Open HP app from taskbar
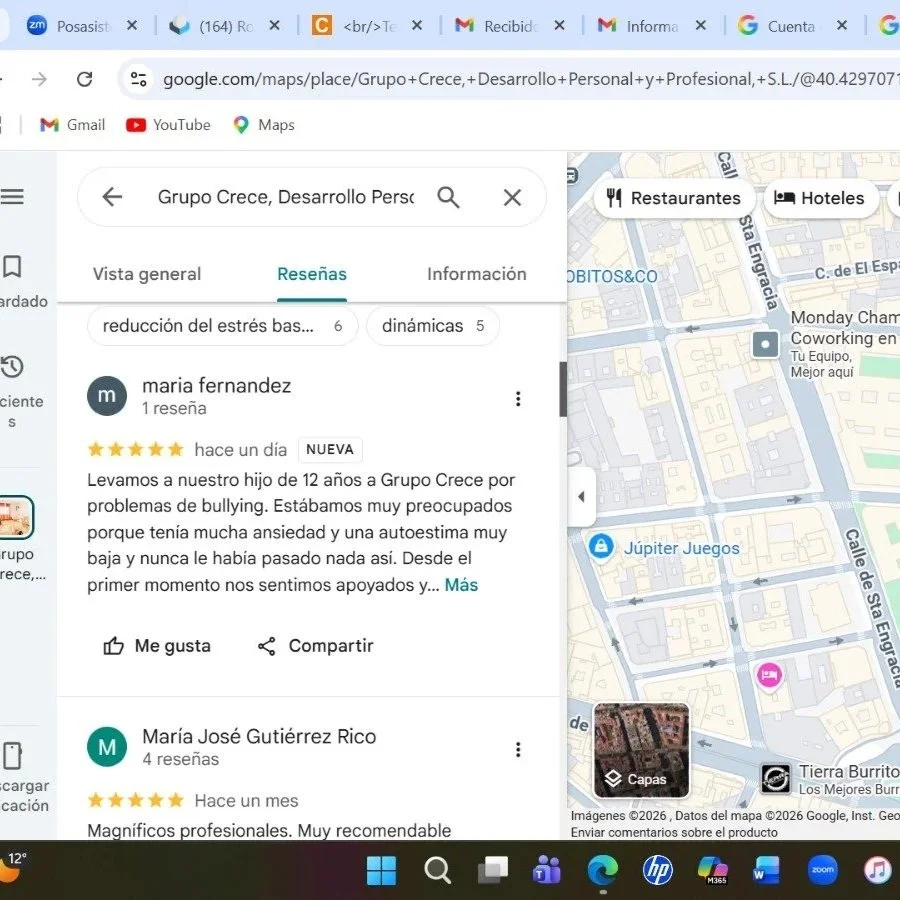This screenshot has height=900, width=900. [x=658, y=870]
